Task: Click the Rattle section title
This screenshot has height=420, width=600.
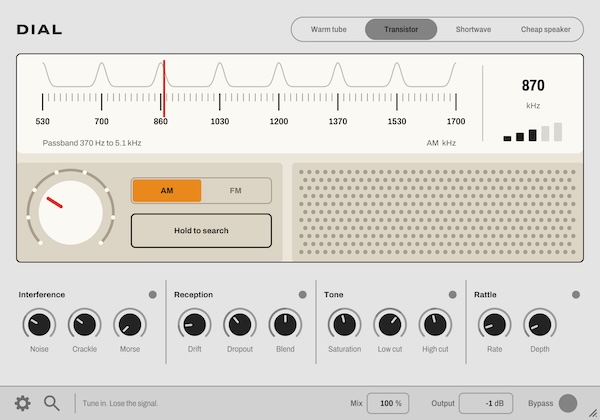Action: coord(485,295)
